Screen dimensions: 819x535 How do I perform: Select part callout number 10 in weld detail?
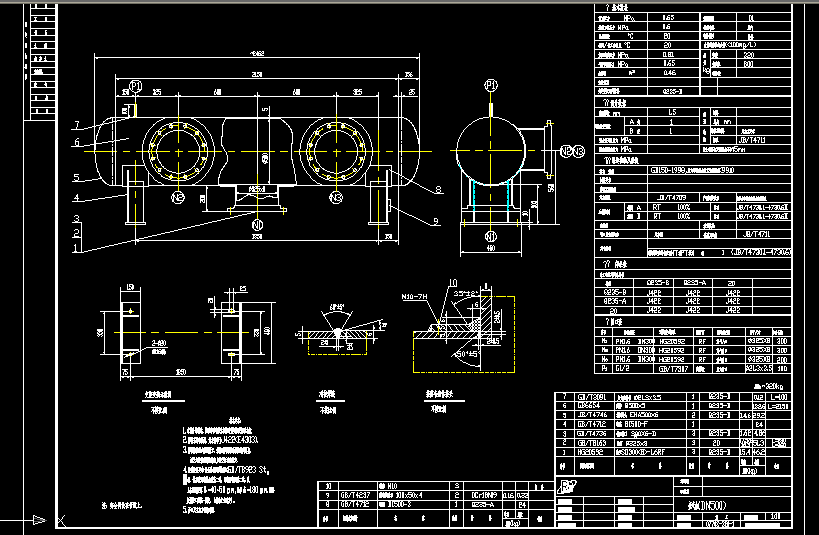[x=452, y=283]
